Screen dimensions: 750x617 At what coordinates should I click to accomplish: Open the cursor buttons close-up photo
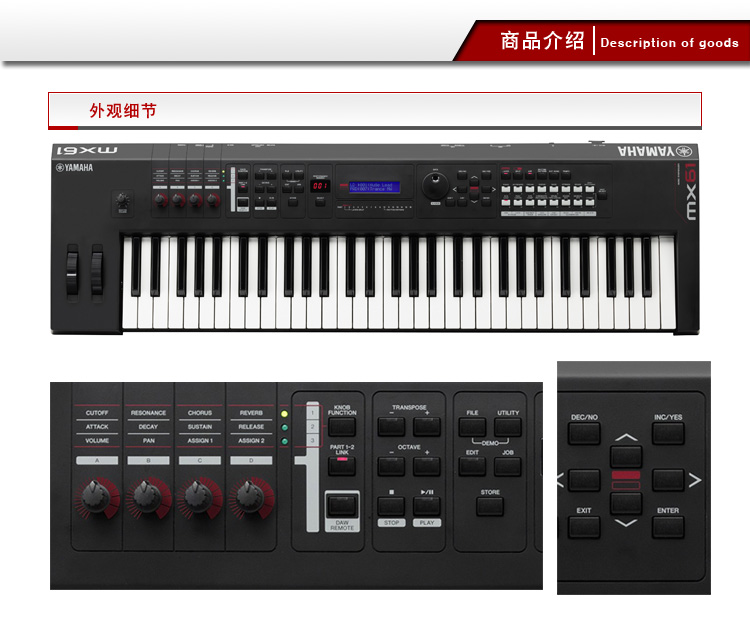pyautogui.click(x=634, y=478)
